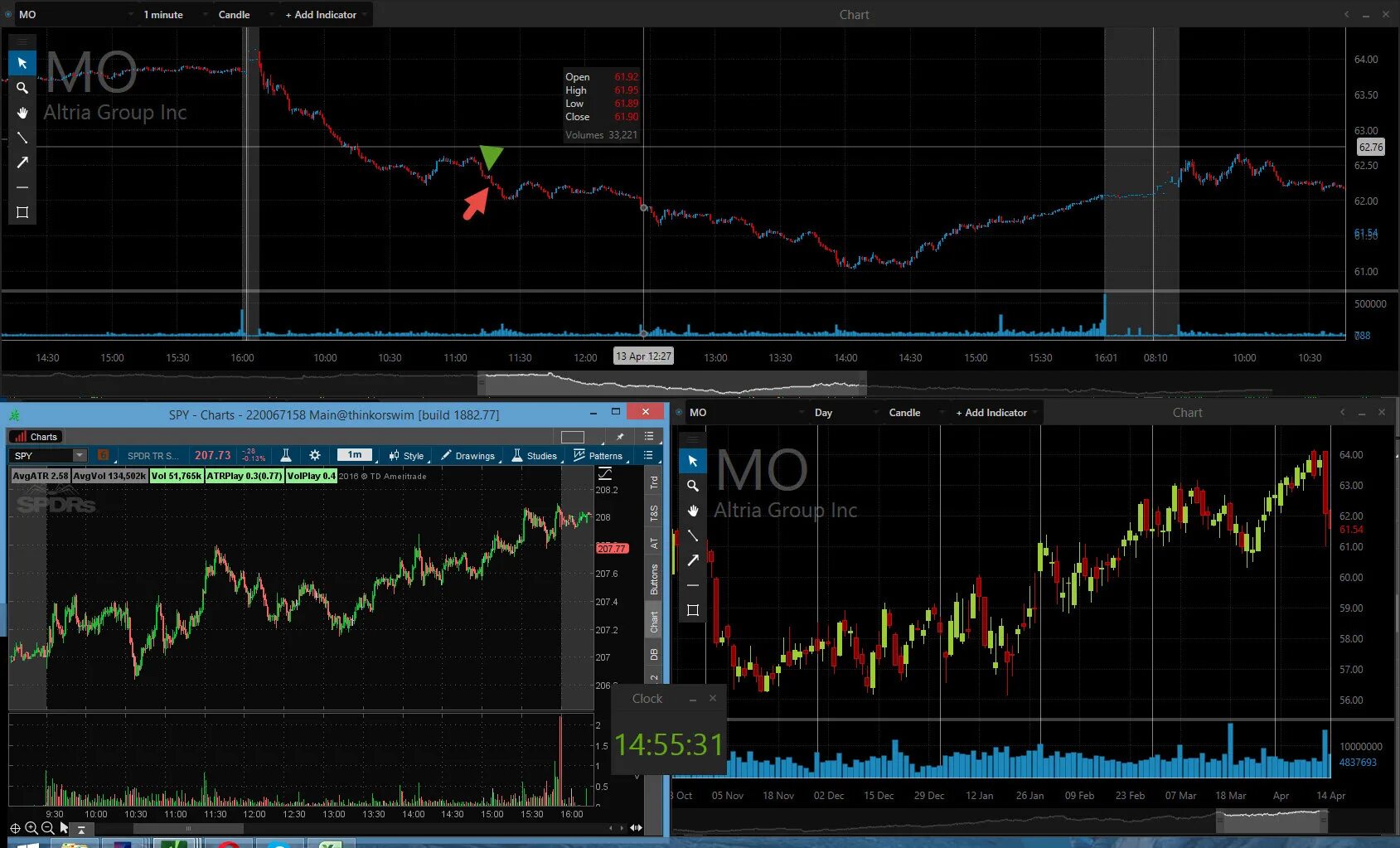Open the 1m aggregation selector in thinkorswim
Viewport: 1400px width, 848px height.
[x=355, y=454]
